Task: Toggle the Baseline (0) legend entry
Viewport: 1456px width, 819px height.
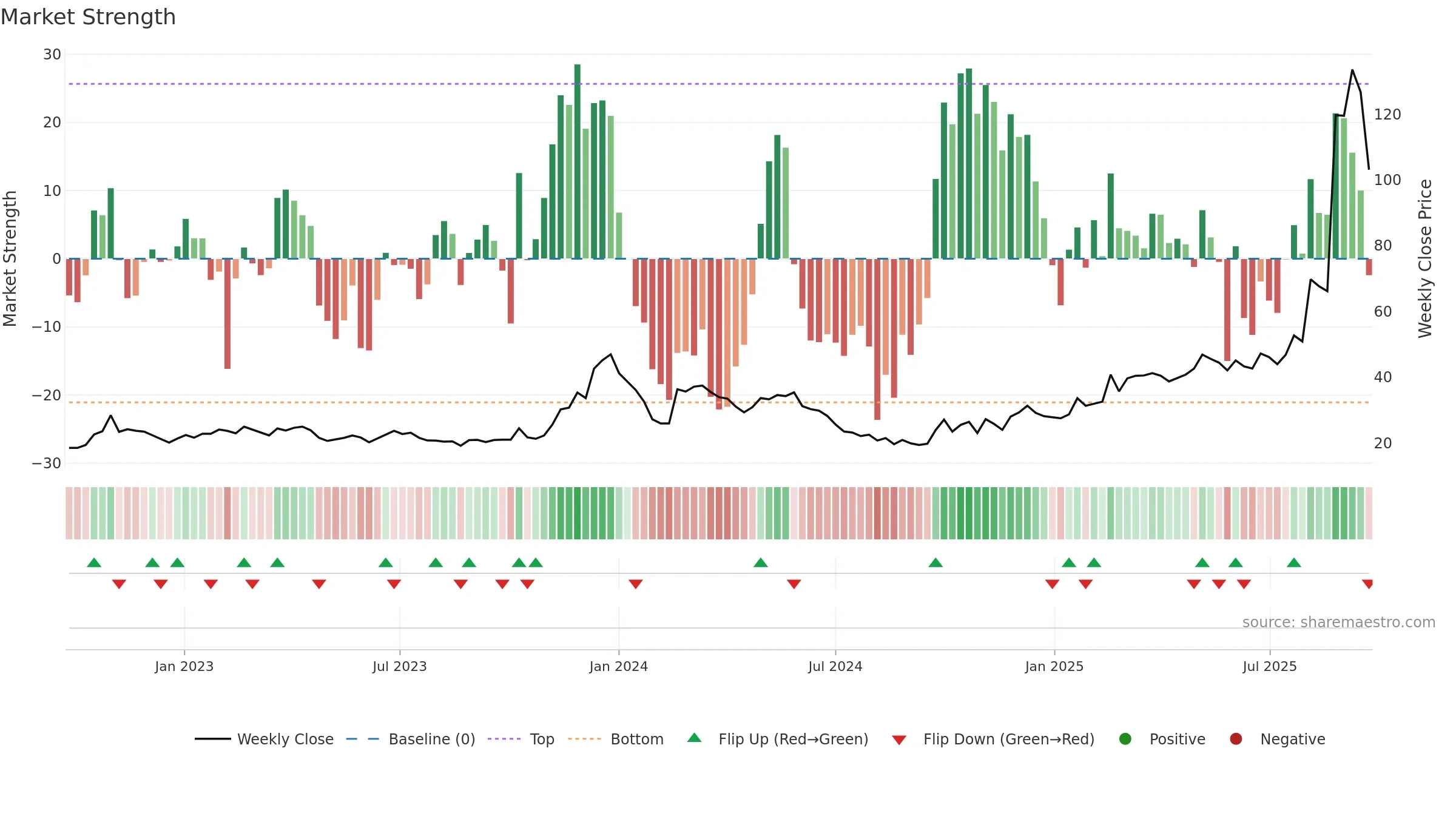Action: pos(411,739)
